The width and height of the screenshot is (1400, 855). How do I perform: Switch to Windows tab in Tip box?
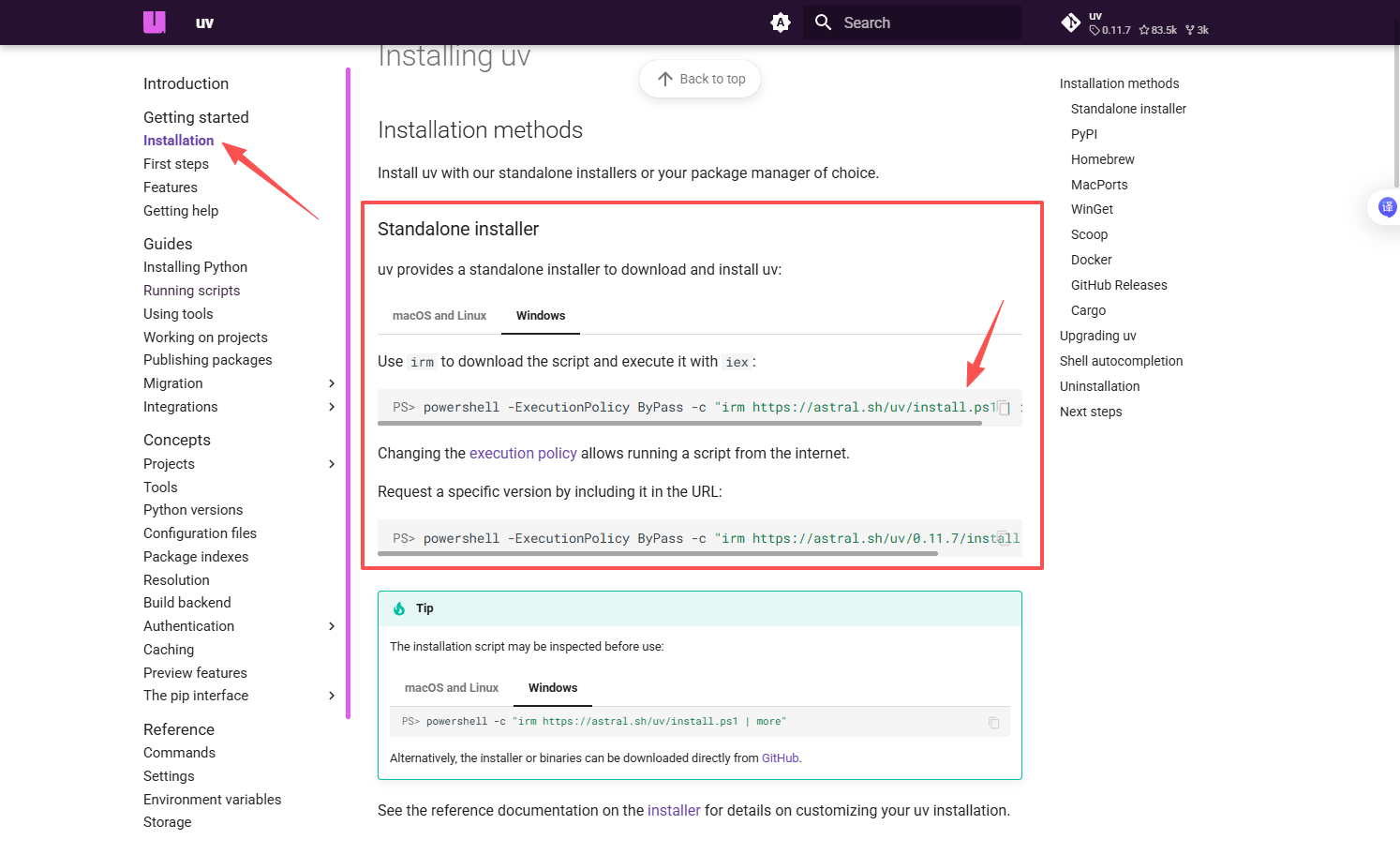553,688
